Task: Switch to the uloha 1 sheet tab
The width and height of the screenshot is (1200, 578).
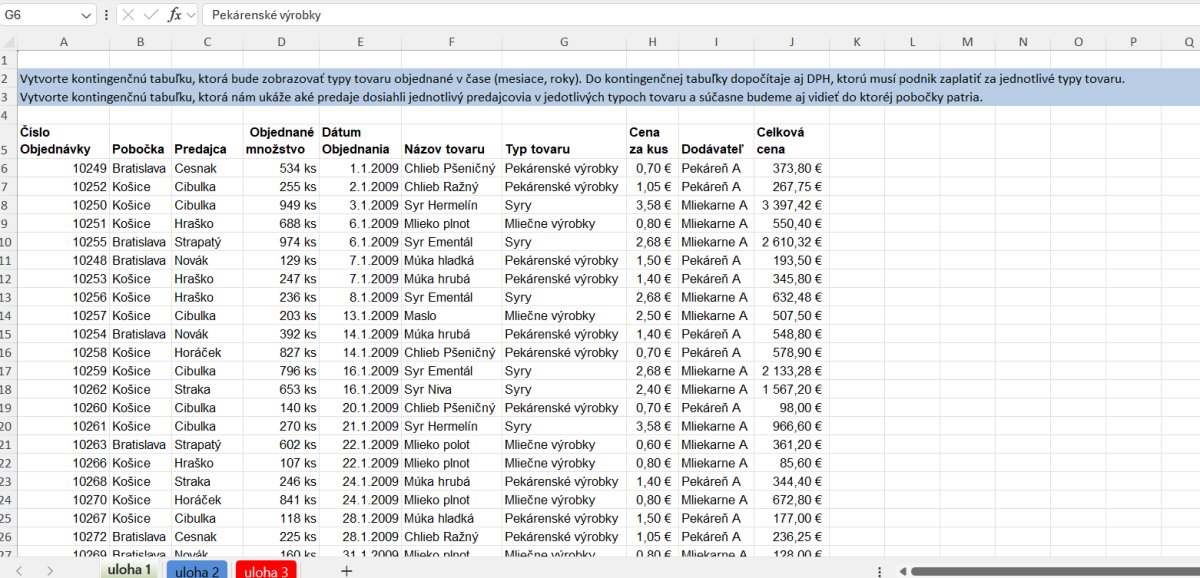Action: 129,569
